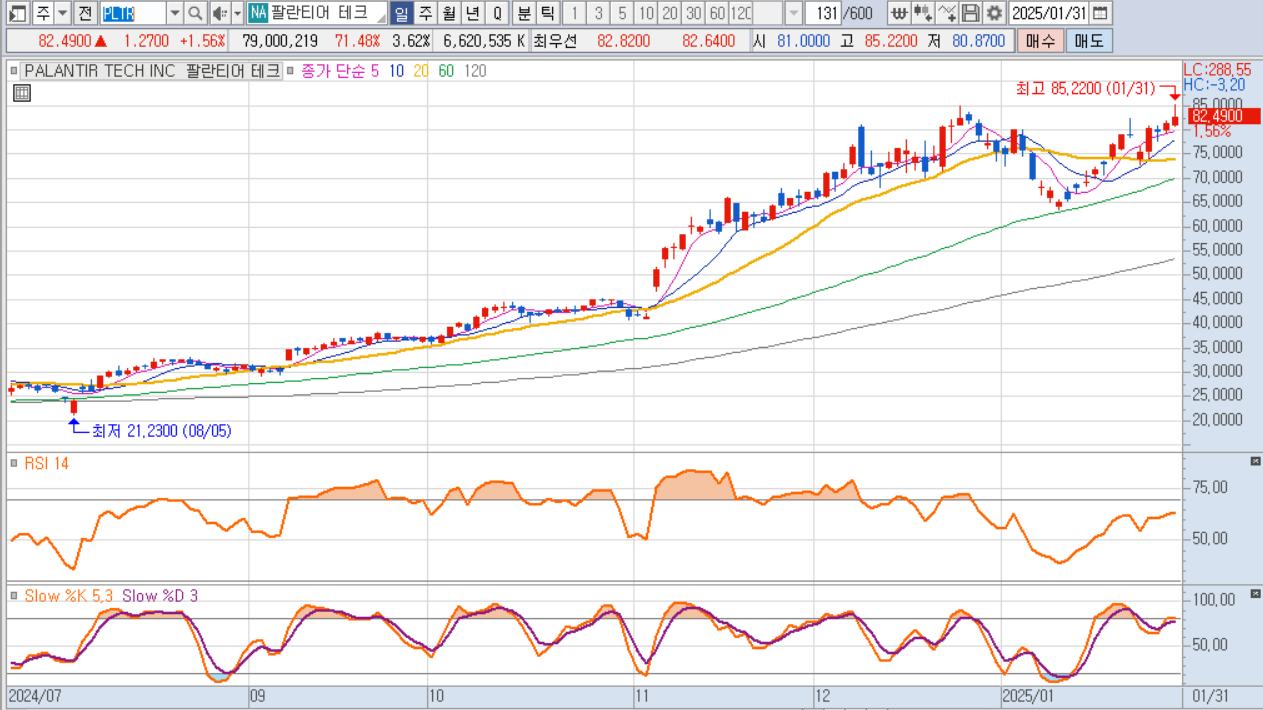Image resolution: width=1263 pixels, height=710 pixels.
Task: Click the 79,000,219 volume value
Action: pos(280,41)
